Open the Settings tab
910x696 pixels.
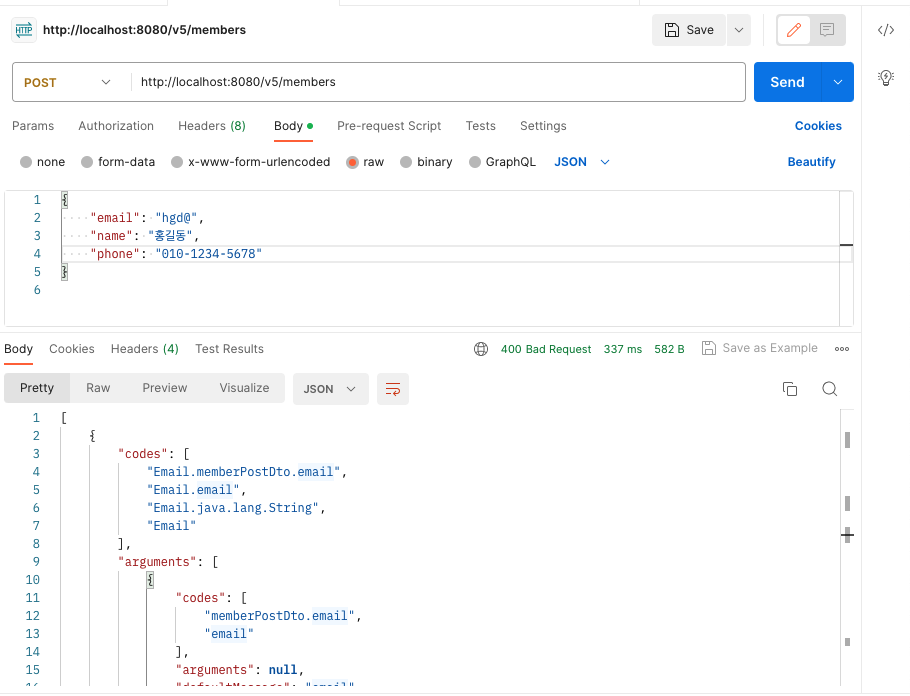click(x=543, y=126)
